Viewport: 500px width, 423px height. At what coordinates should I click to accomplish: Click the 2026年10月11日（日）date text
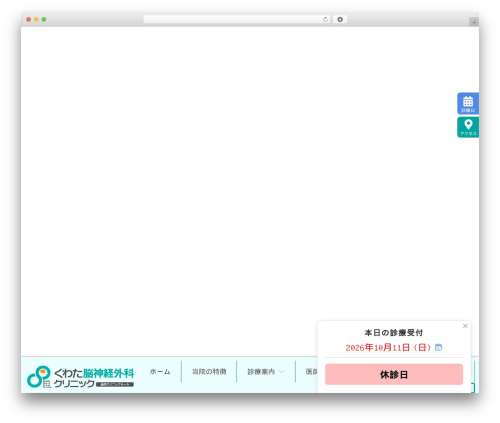tap(389, 348)
